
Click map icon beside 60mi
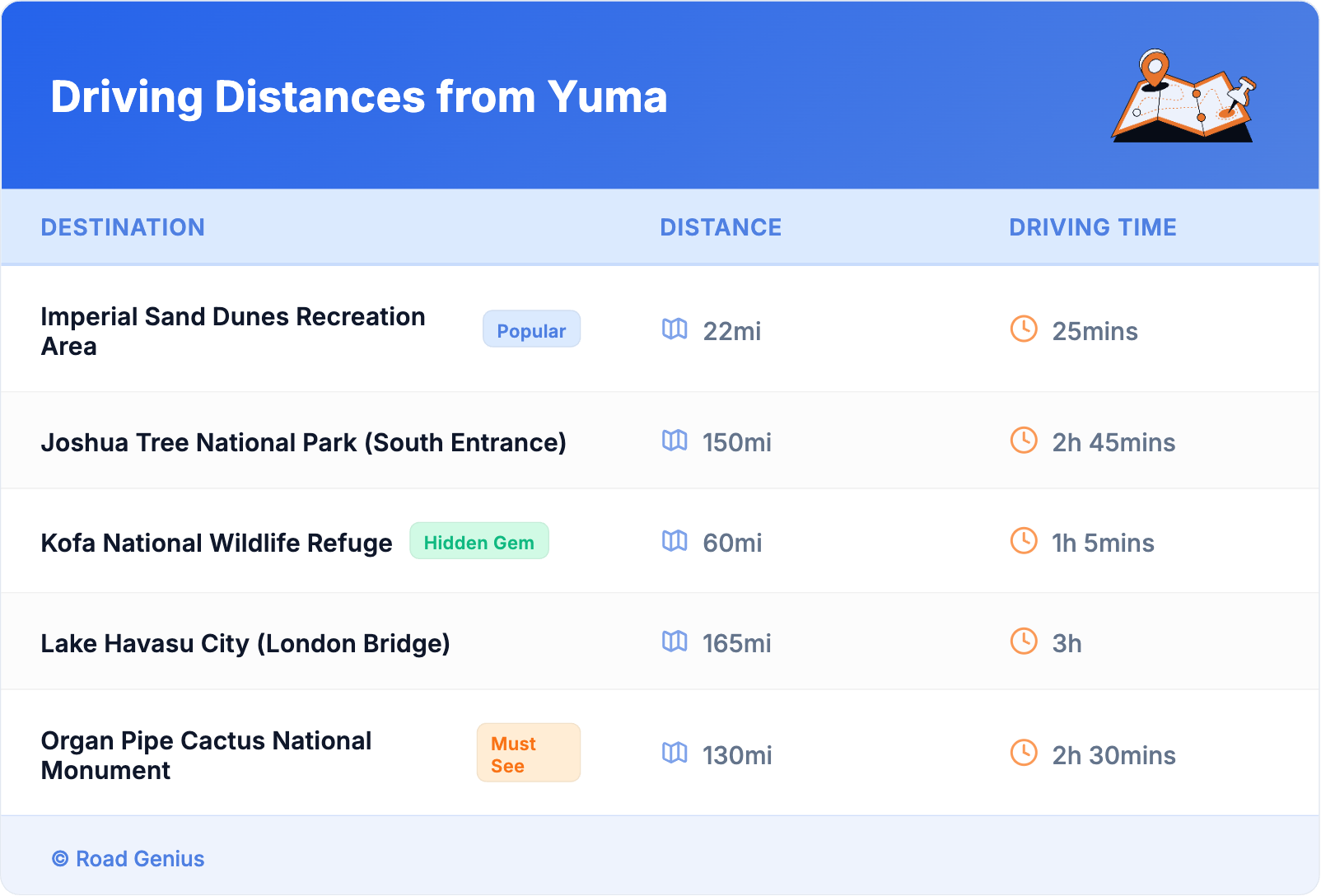coord(675,541)
